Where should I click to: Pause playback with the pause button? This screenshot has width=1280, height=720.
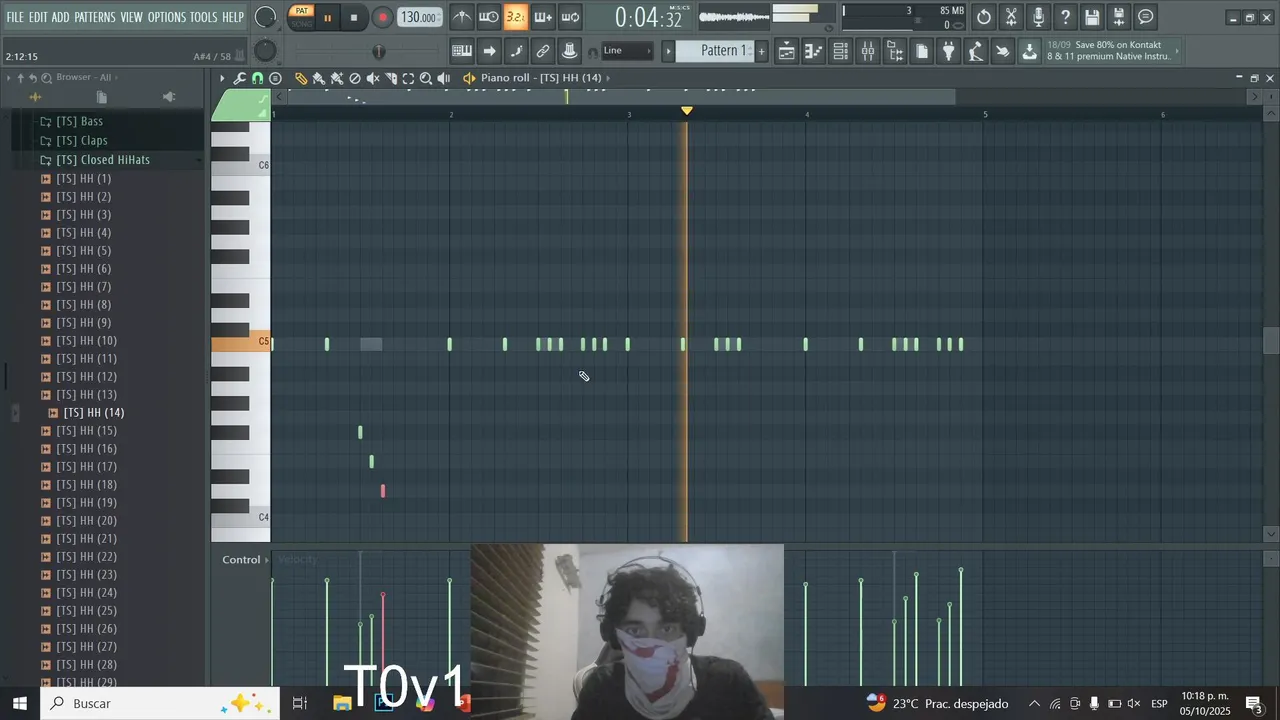tap(327, 17)
